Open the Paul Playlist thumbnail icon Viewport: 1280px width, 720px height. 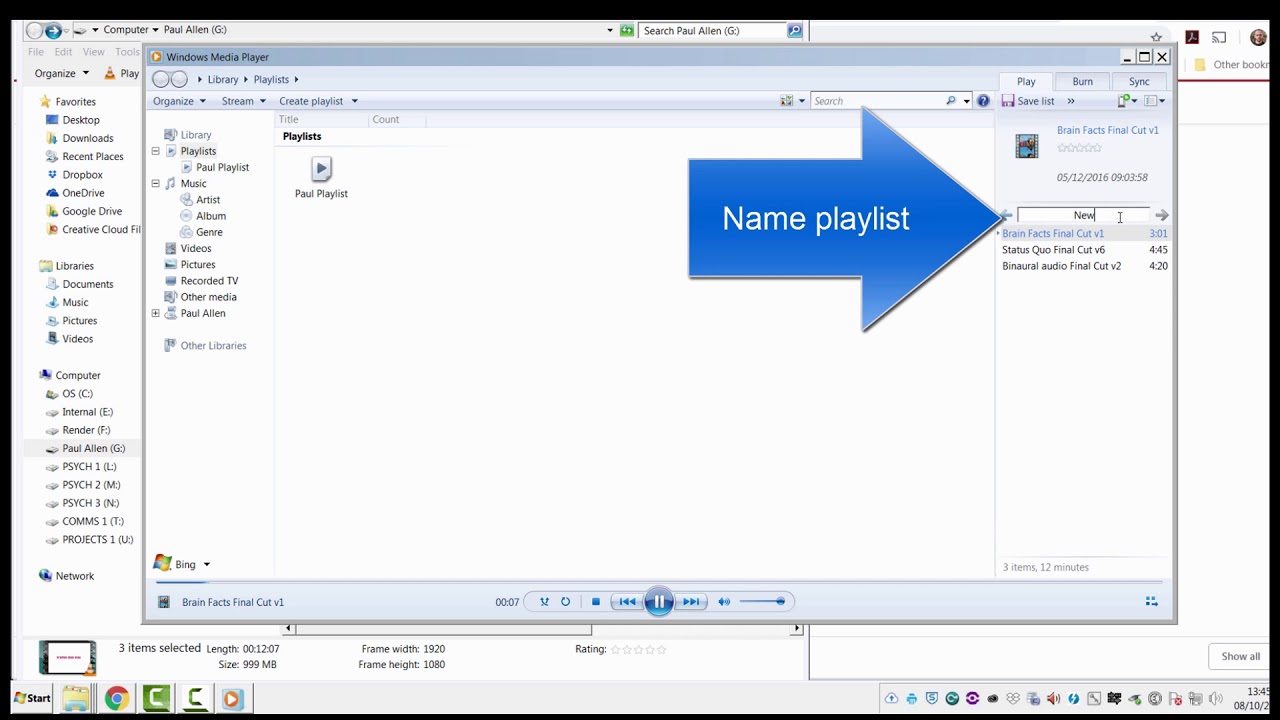[x=321, y=169]
